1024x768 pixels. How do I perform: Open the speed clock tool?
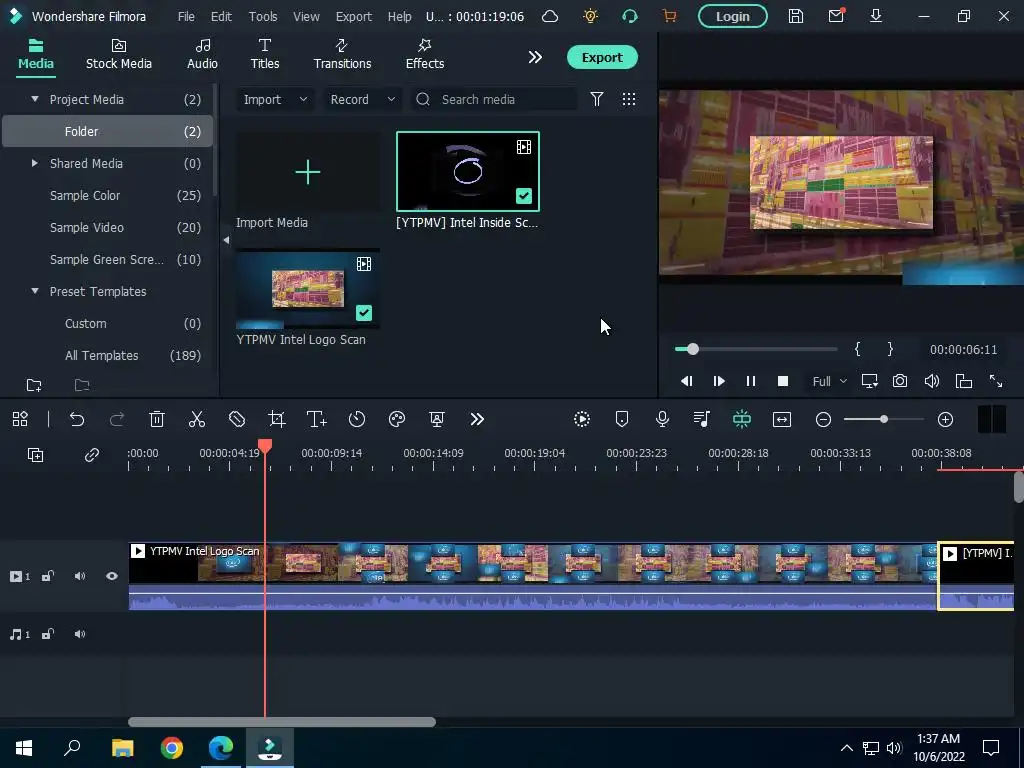[357, 419]
